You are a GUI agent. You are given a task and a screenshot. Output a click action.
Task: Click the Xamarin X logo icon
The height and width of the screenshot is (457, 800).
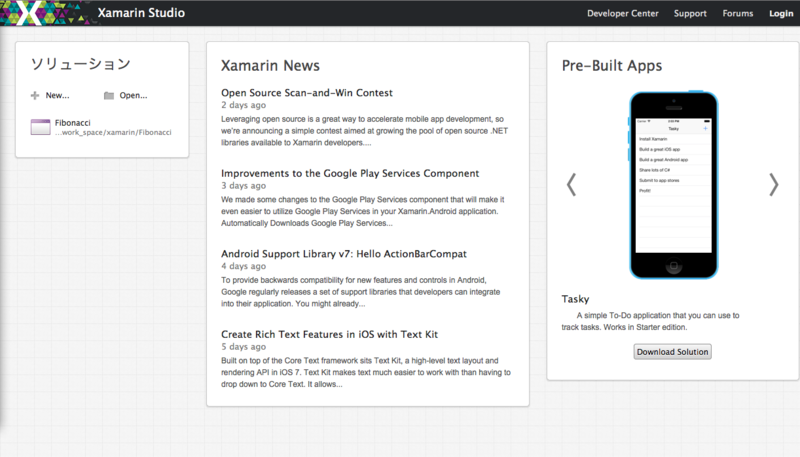(29, 13)
